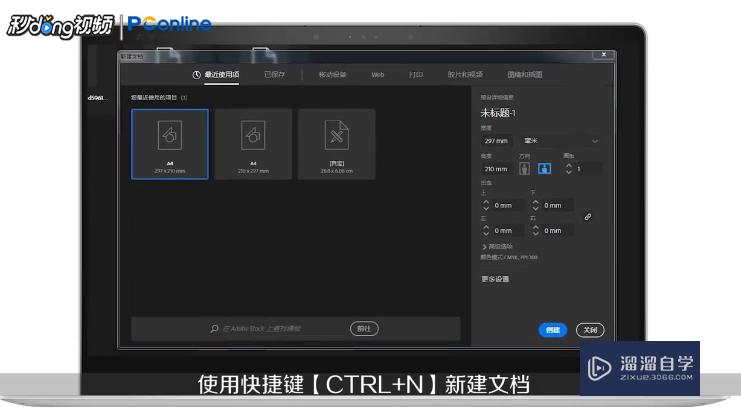Screen dimensions: 741x407
Task: Click the bottom bleed 0 mm field
Action: click(x=558, y=206)
